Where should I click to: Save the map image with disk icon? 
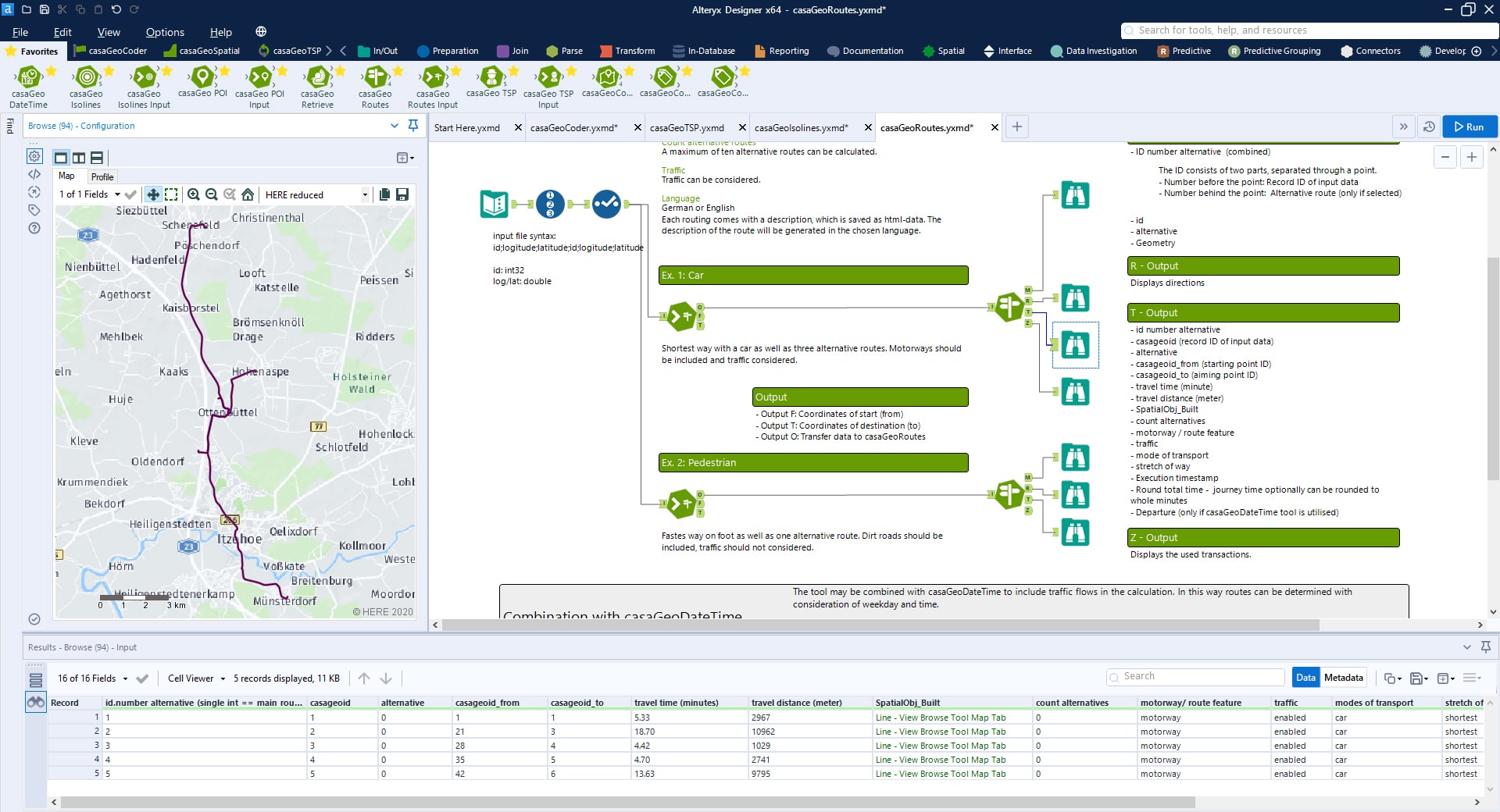click(402, 194)
